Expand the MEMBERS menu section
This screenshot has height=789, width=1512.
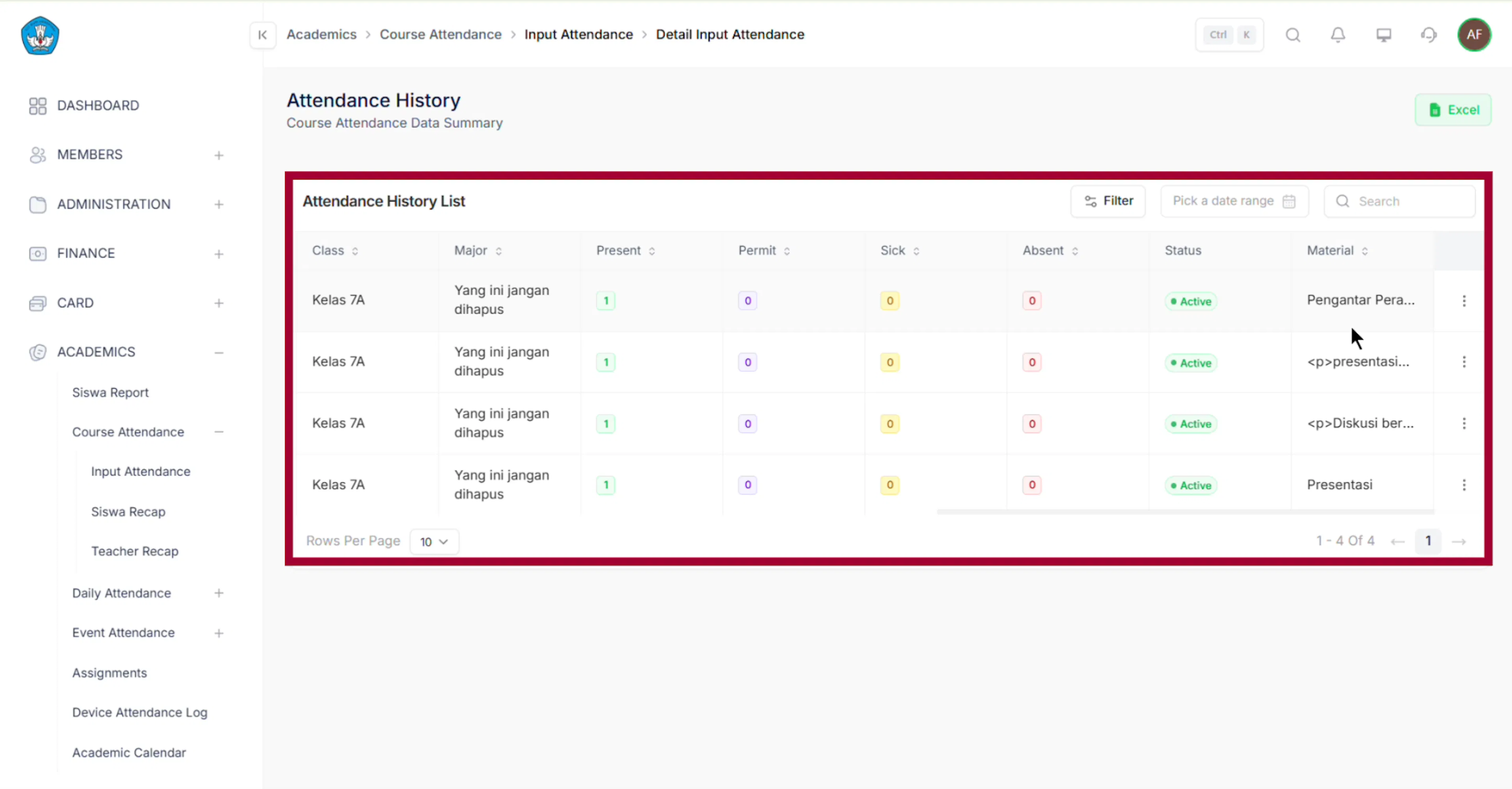[x=219, y=156]
